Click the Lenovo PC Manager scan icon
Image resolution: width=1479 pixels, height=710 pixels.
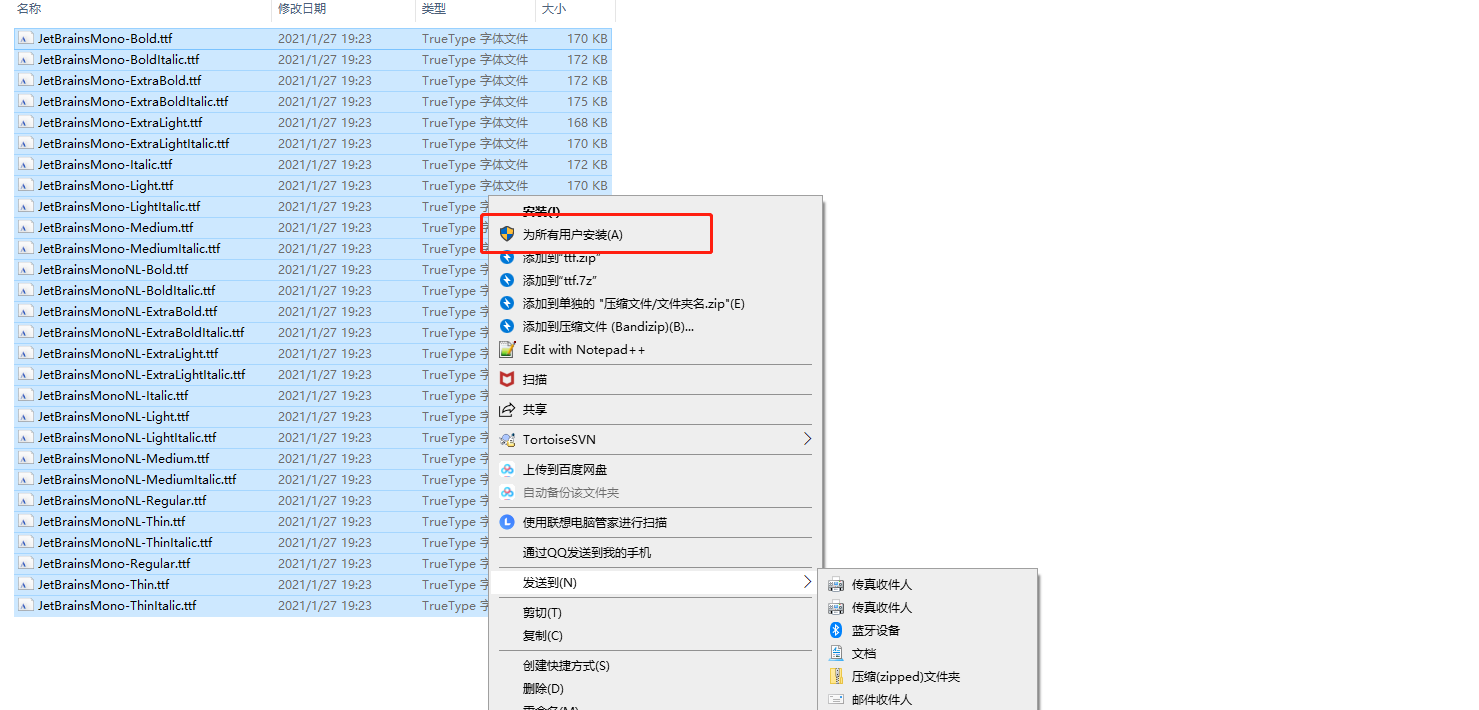(507, 522)
